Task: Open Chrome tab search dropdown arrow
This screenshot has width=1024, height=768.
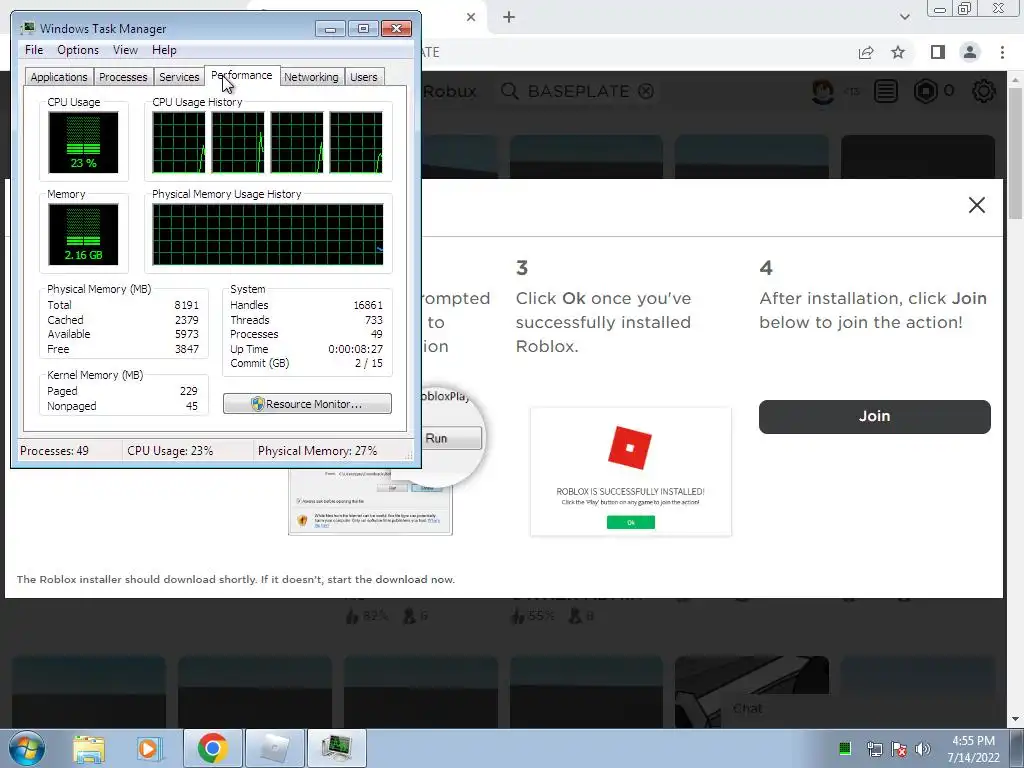Action: tap(904, 17)
